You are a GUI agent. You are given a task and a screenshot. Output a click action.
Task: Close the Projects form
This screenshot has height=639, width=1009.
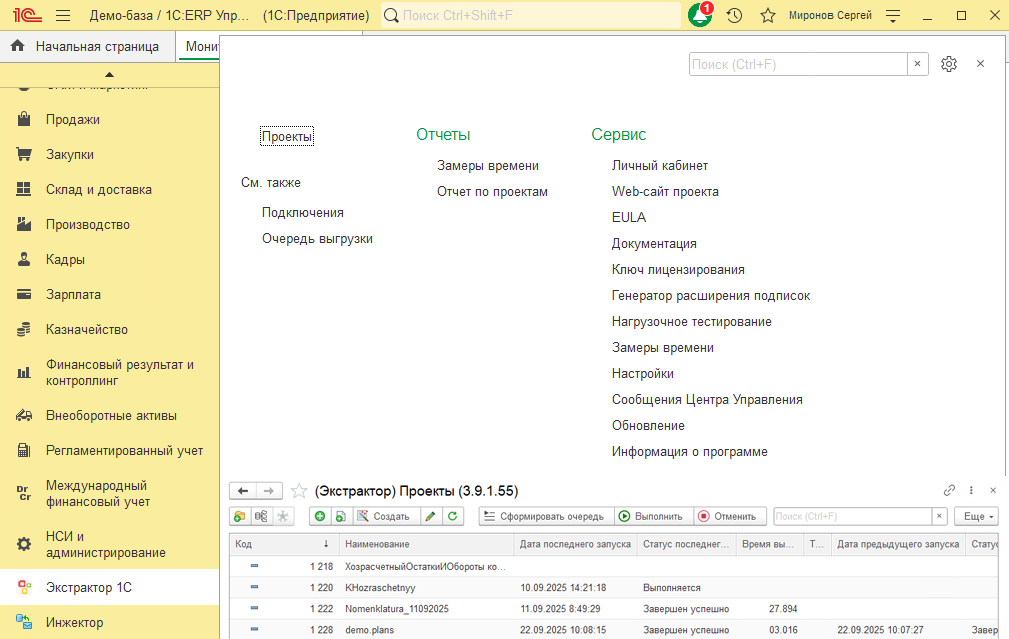(x=993, y=490)
